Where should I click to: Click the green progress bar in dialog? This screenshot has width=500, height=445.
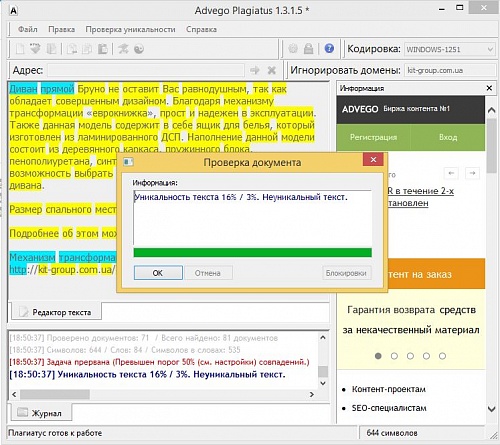(252, 252)
